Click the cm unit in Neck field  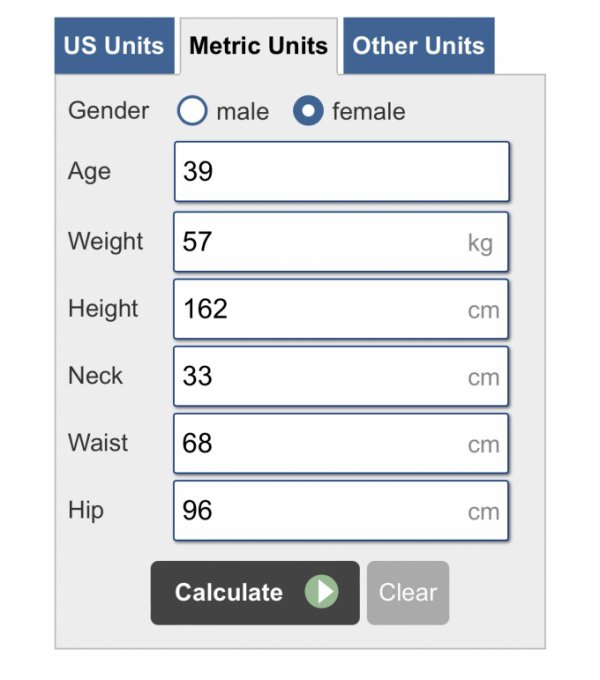tap(483, 378)
